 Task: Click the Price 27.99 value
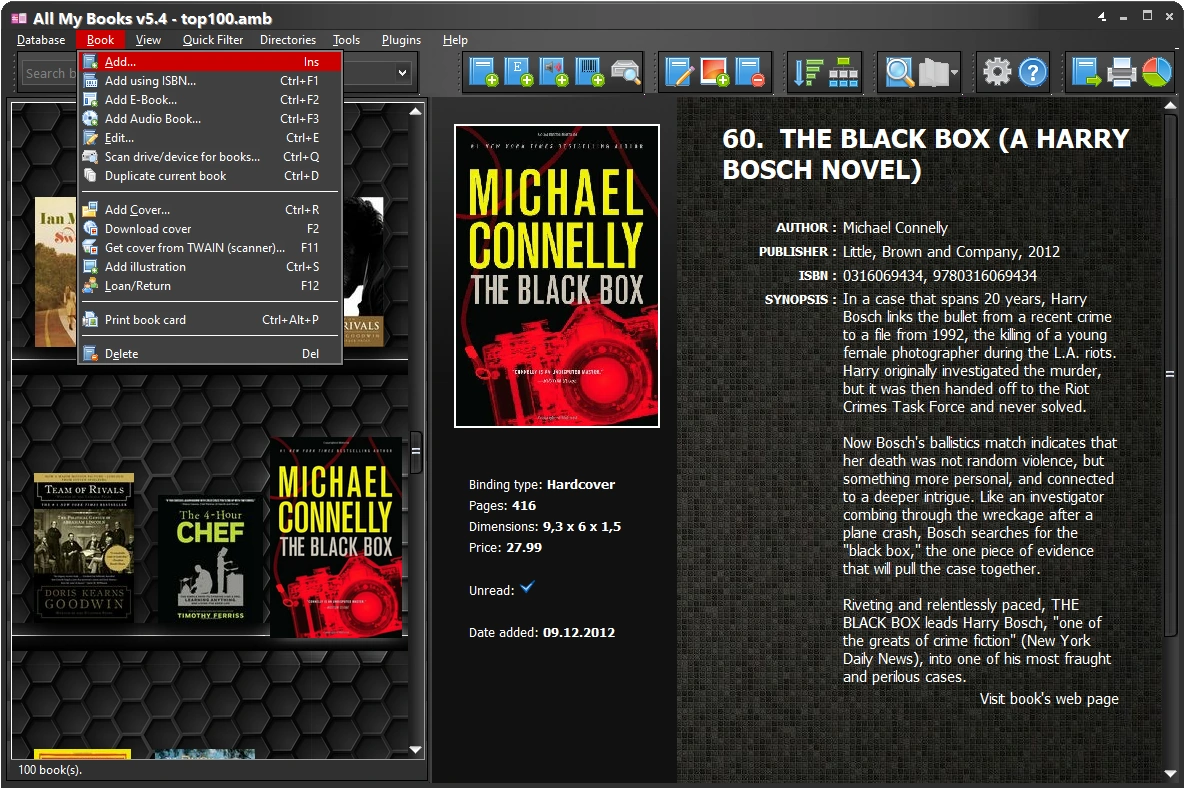coord(524,547)
